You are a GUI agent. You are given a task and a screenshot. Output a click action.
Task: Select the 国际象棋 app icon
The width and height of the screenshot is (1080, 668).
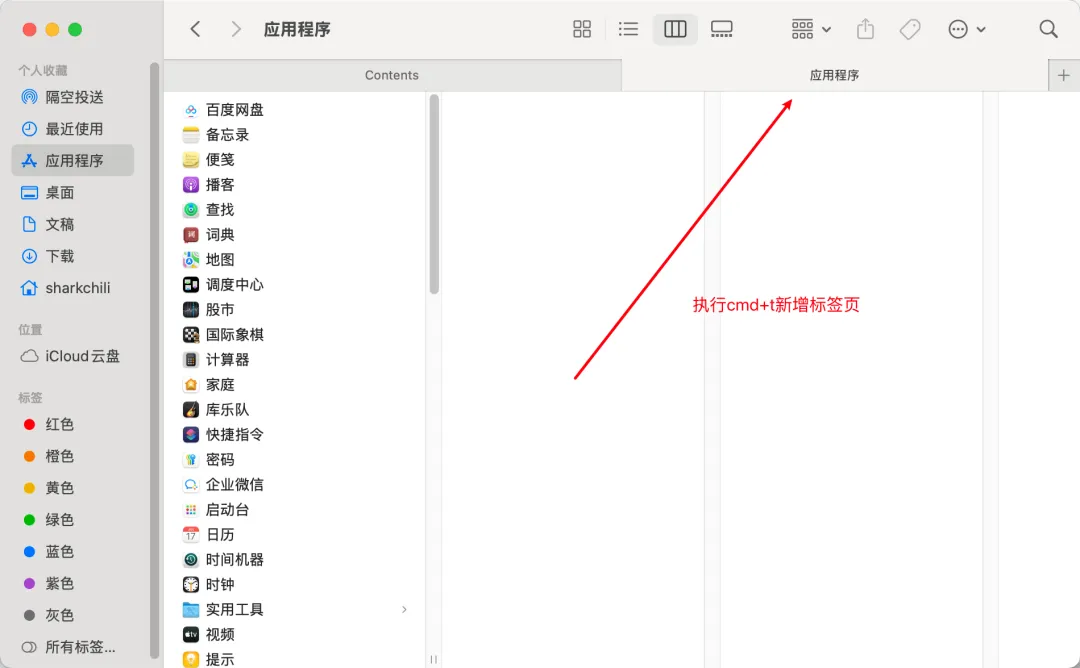(191, 335)
